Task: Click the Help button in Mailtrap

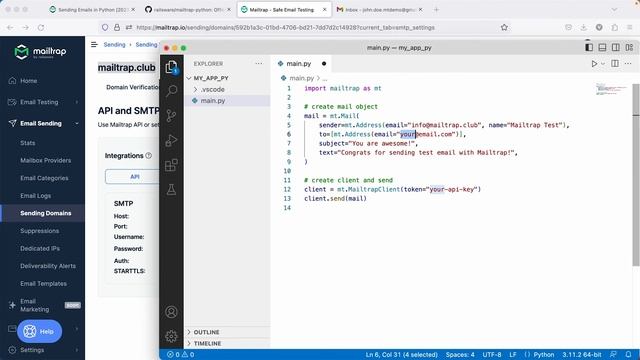Action: pos(40,331)
